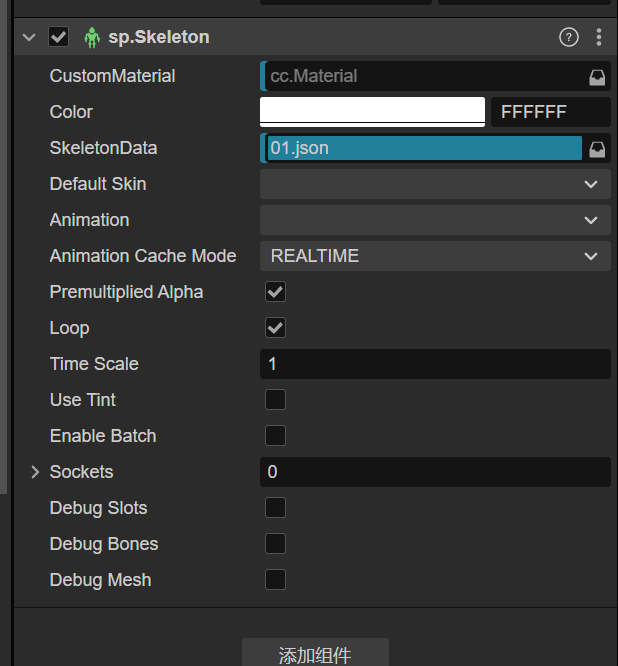Click the SkeletonData asset picker icon
Viewport: 618px width, 666px height.
597,149
